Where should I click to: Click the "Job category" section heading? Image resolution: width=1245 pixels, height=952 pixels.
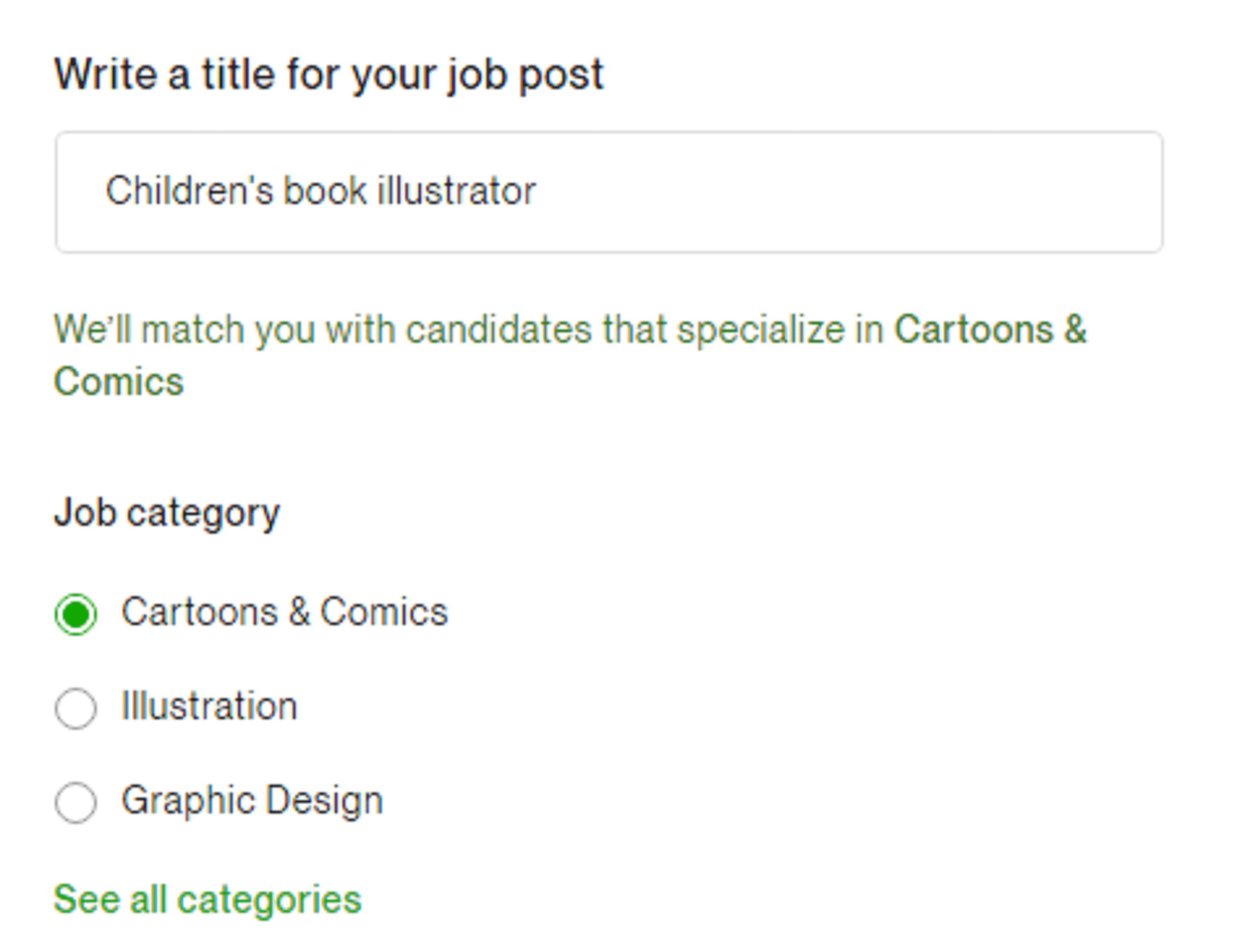pyautogui.click(x=167, y=513)
